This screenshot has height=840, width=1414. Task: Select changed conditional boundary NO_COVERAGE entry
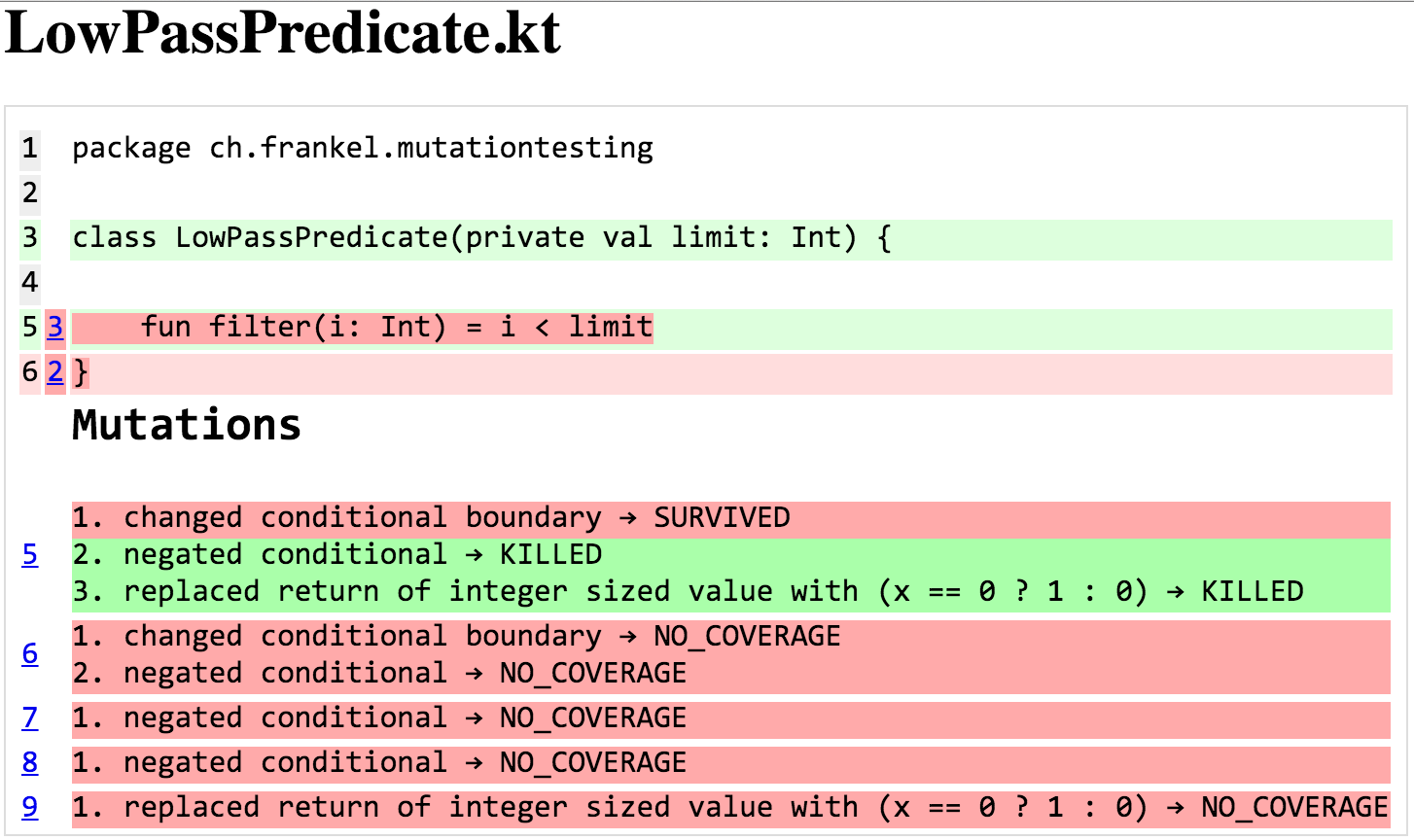tap(456, 637)
